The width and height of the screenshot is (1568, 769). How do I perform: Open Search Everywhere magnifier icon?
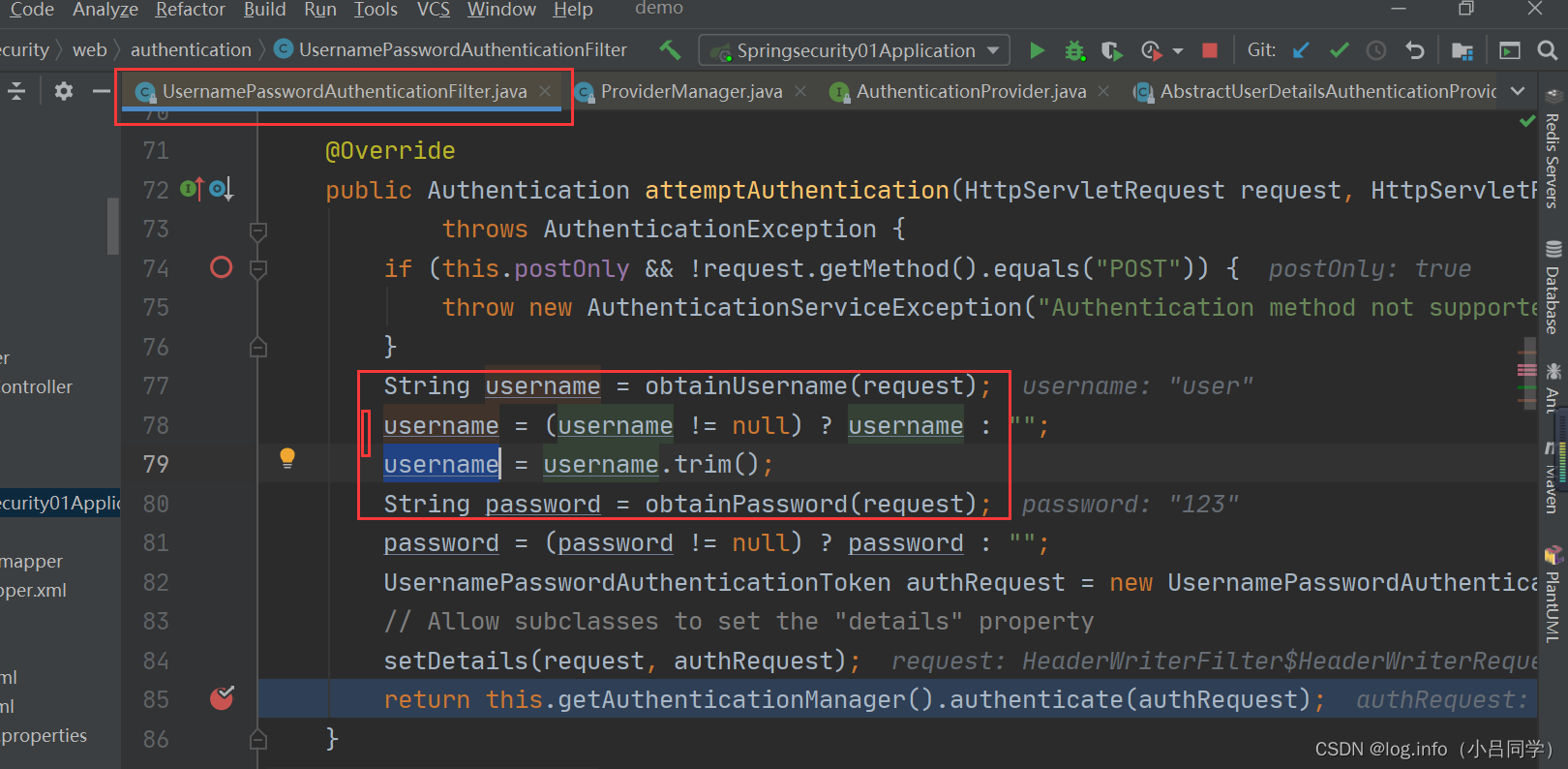tap(1548, 50)
